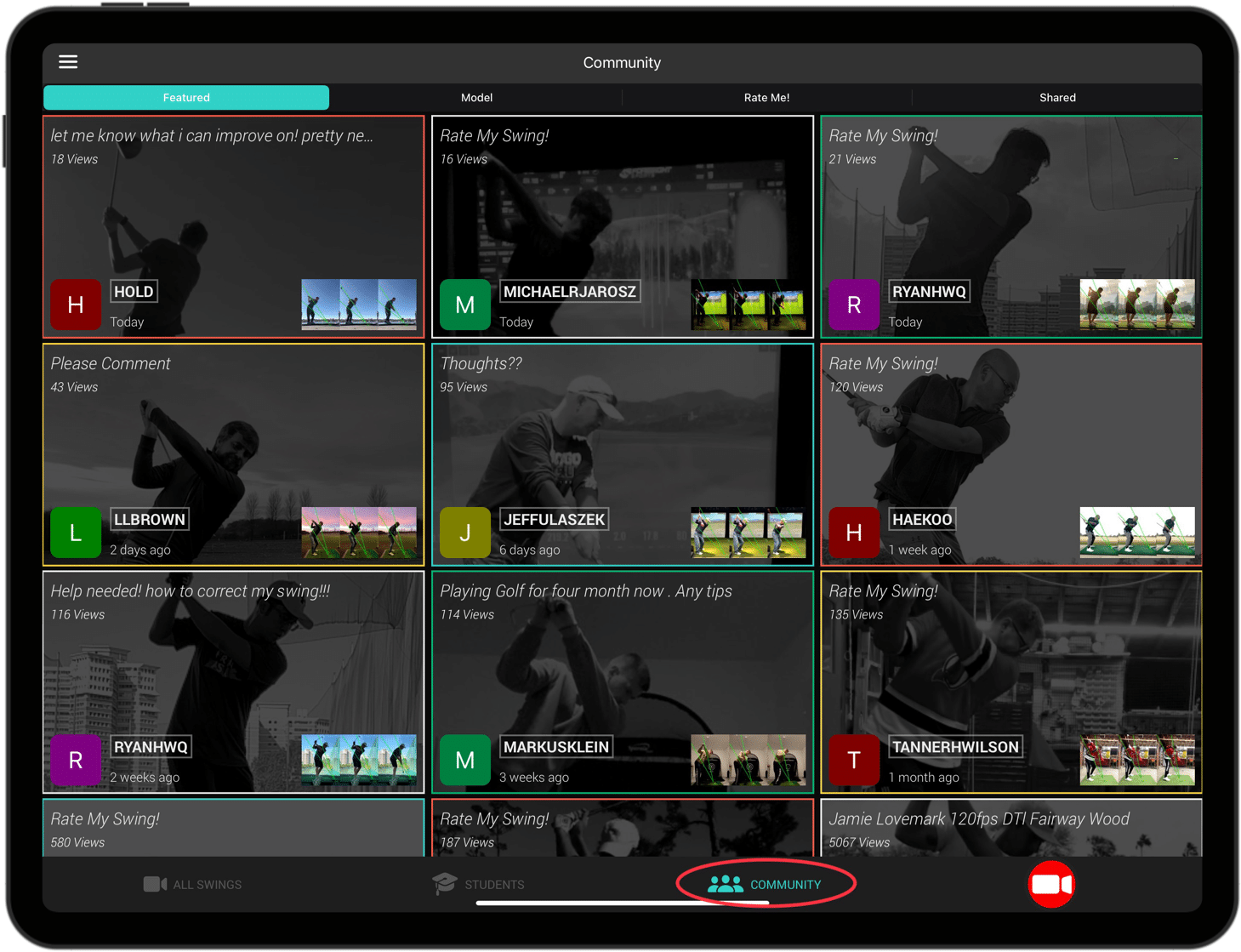
Task: Switch to the Model tab
Action: pos(476,98)
